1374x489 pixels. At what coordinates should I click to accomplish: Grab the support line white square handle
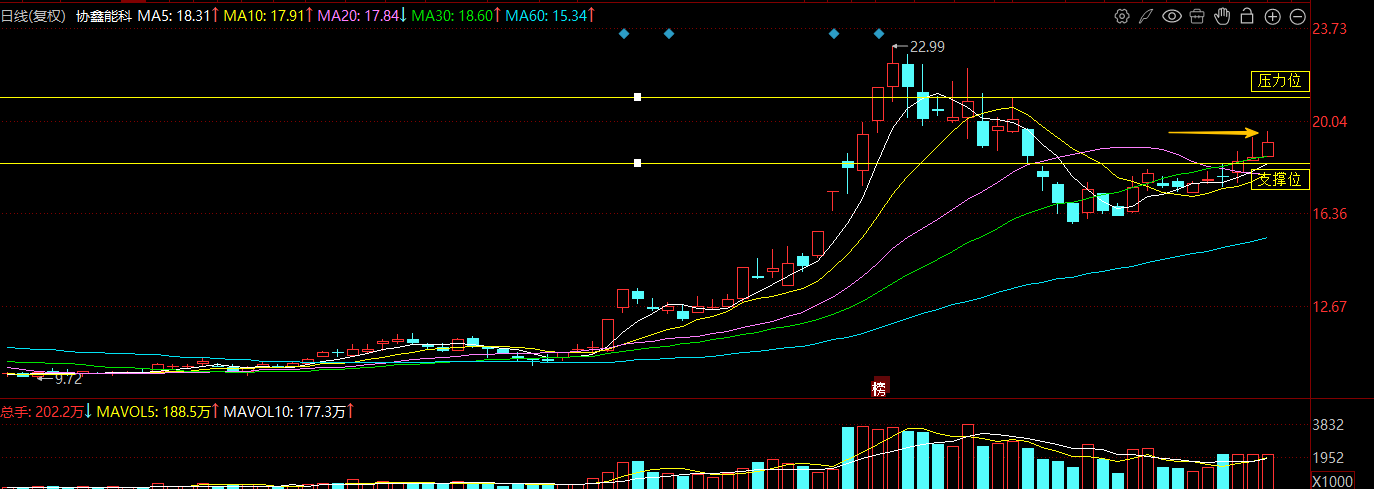[x=638, y=163]
